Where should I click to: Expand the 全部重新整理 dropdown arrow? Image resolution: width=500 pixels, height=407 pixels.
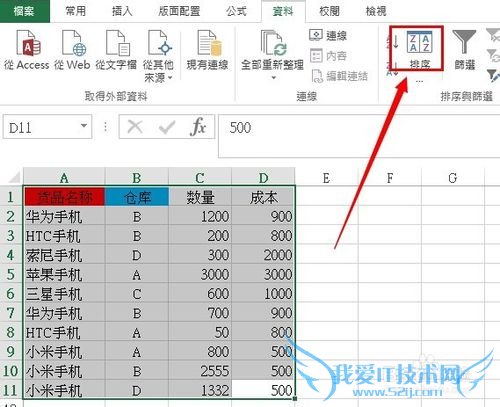click(273, 78)
